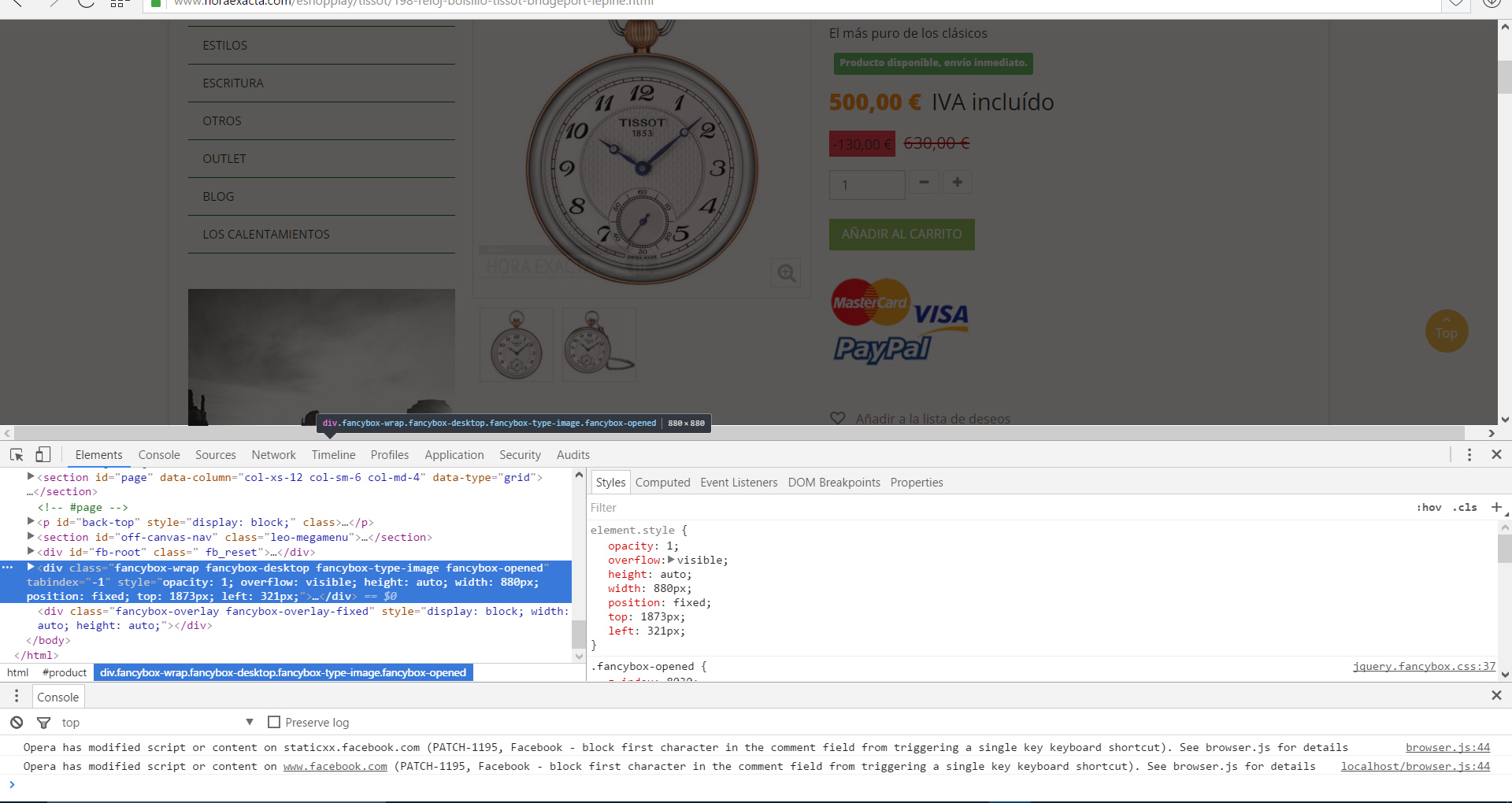Open the ESCRITURA category link
Screen dimensions: 1512x803
tap(233, 83)
